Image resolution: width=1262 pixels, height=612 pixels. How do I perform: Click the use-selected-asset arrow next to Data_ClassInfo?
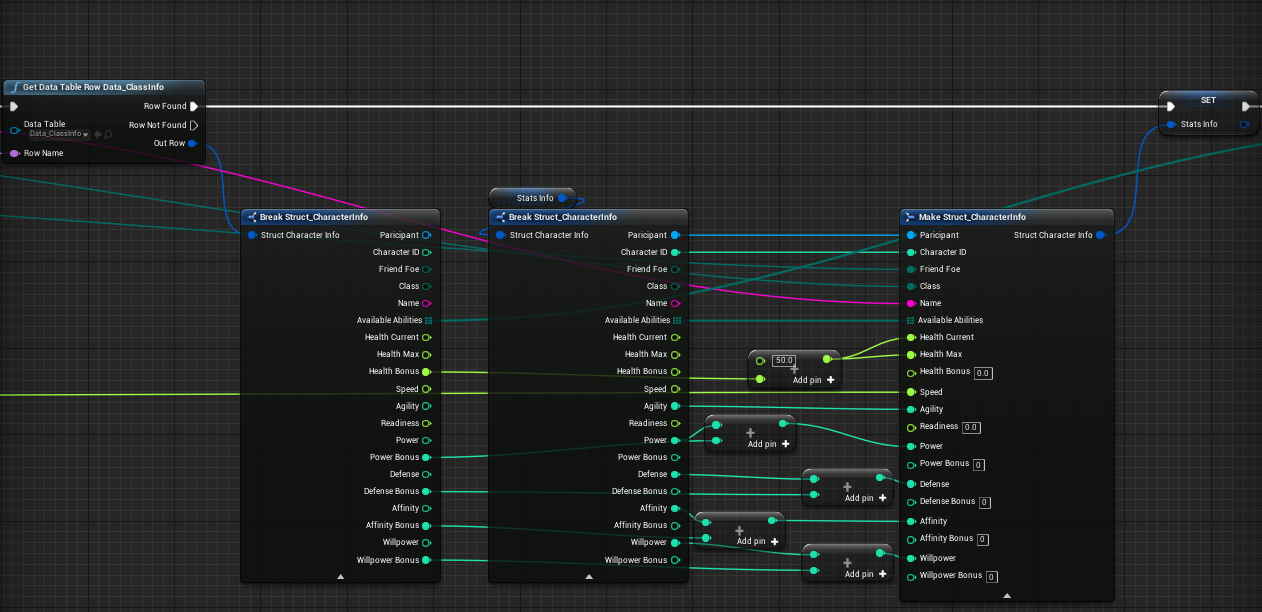point(98,134)
